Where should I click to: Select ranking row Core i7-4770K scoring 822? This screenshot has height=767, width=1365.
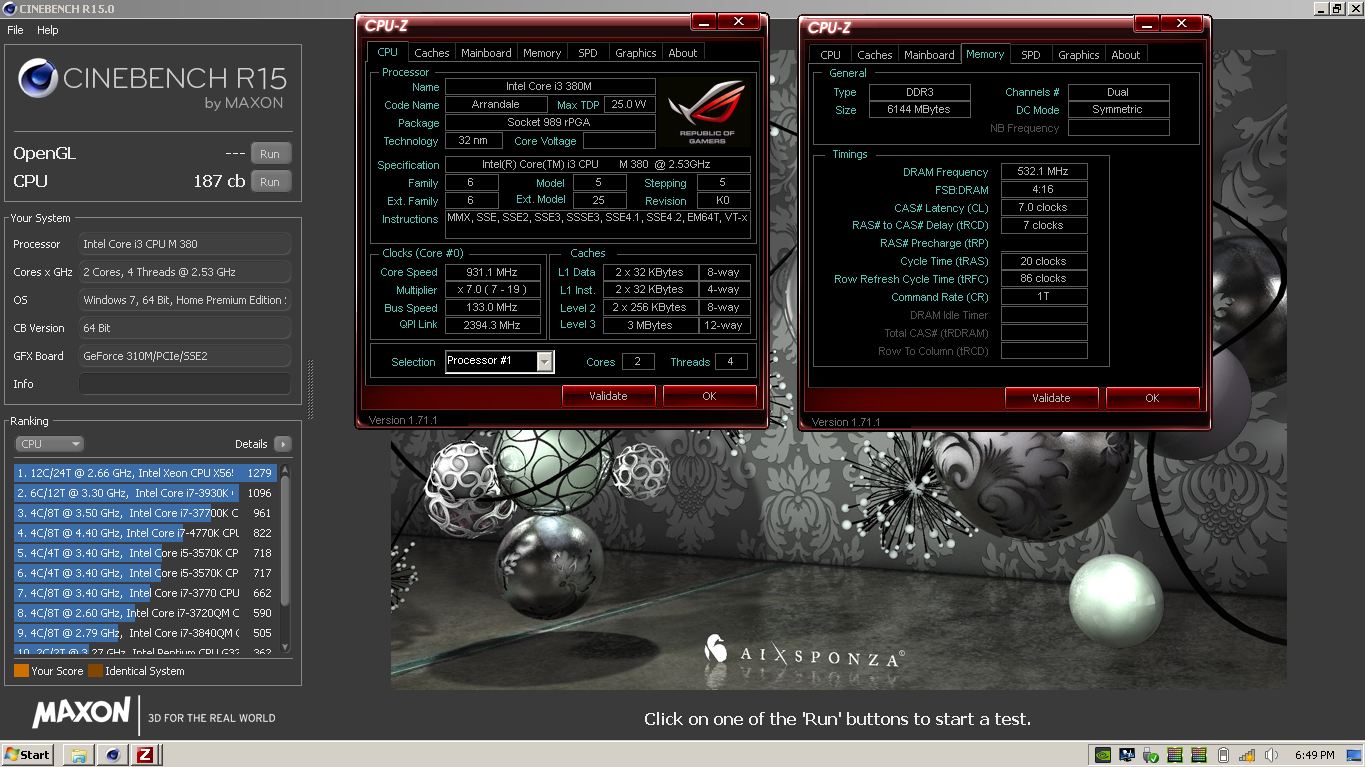[x=145, y=533]
